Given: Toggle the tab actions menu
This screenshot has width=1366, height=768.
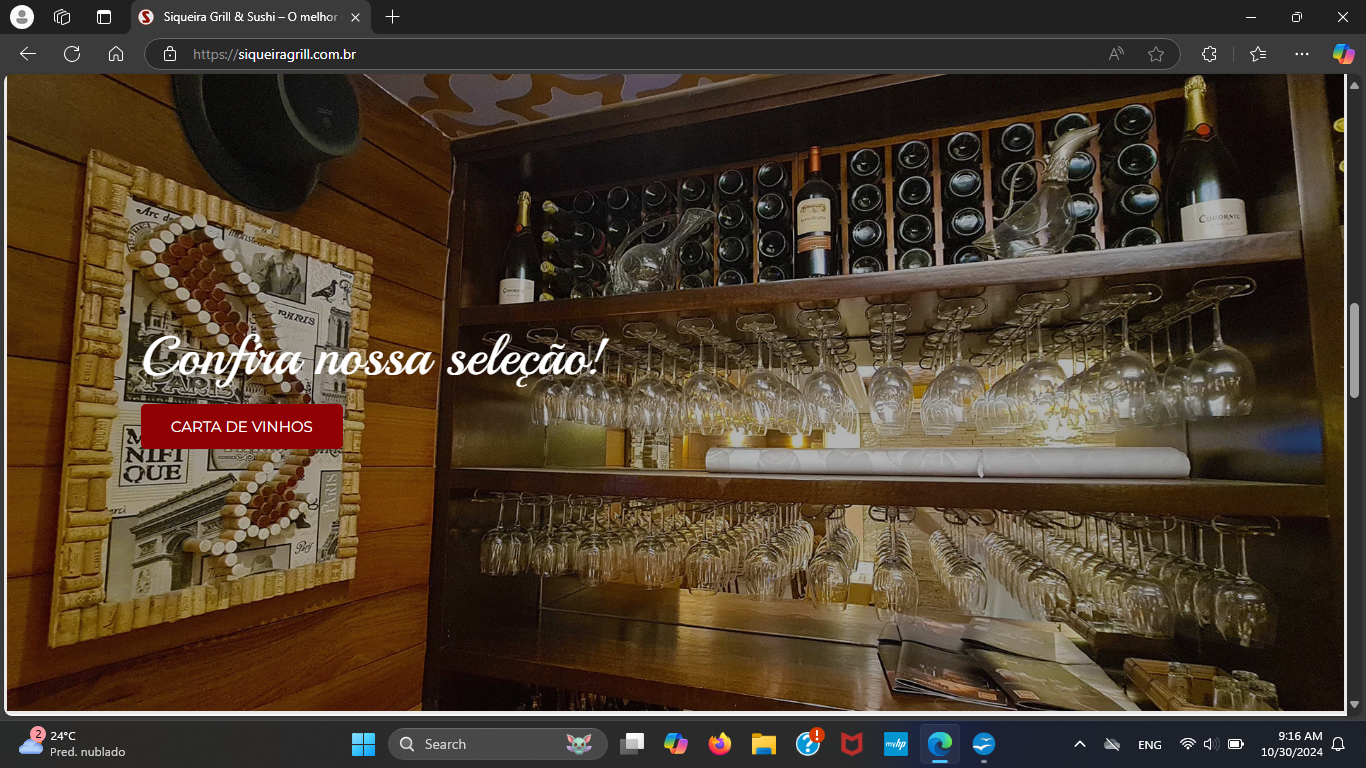Looking at the screenshot, I should point(104,17).
